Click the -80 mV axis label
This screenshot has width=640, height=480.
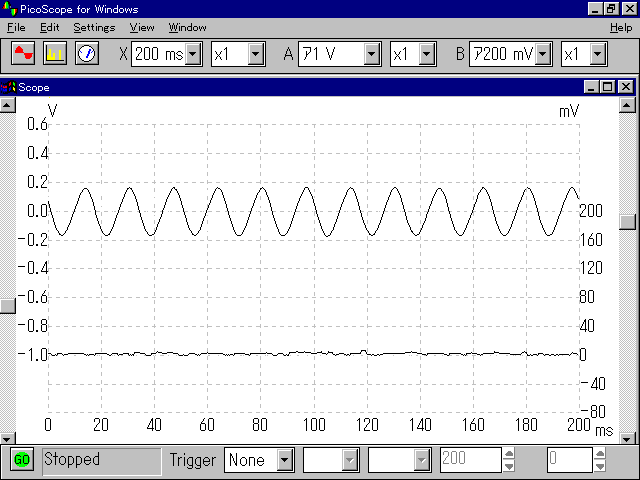[x=593, y=411]
